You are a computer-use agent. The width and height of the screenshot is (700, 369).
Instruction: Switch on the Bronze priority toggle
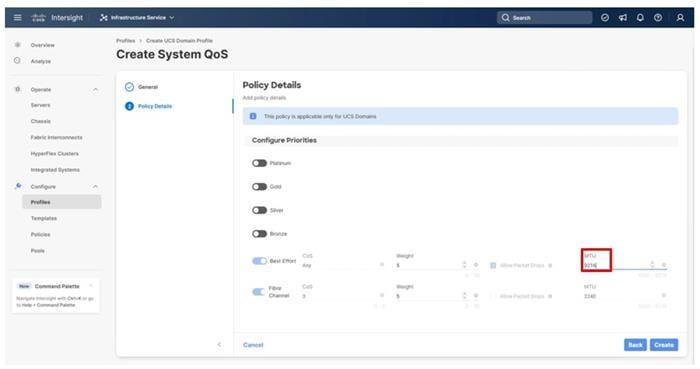coord(259,234)
